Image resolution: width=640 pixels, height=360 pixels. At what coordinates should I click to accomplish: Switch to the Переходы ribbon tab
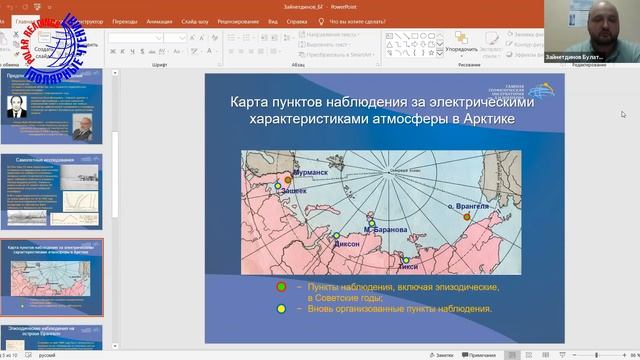(125, 22)
